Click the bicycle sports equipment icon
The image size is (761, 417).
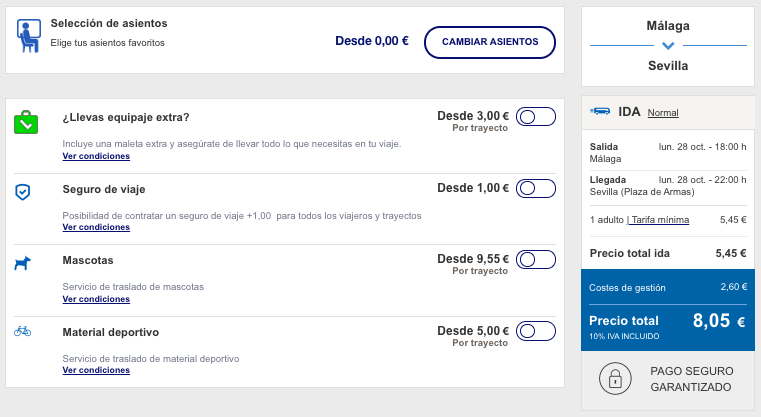pos(22,332)
